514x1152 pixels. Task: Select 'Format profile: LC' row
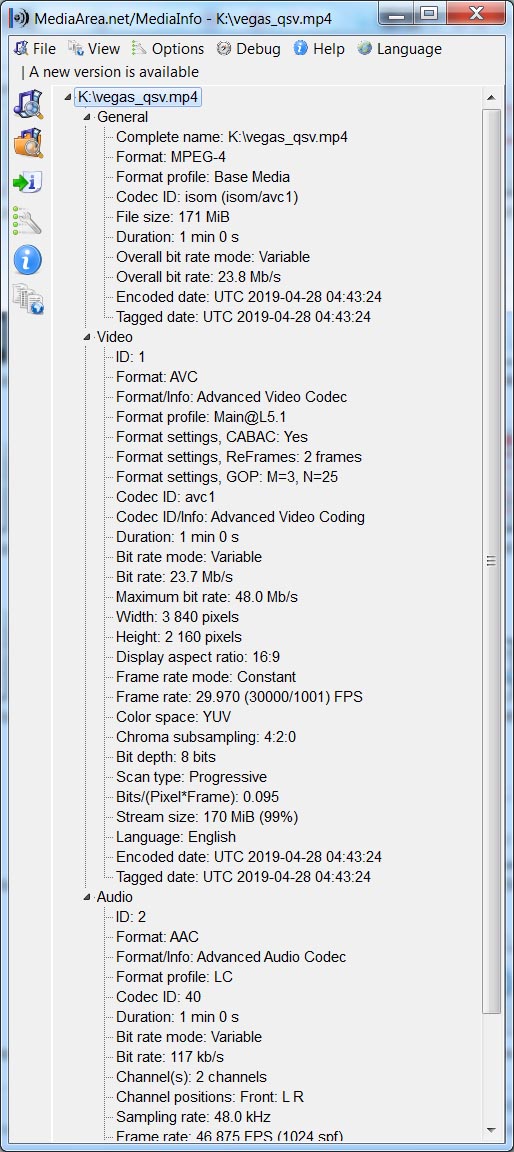click(x=174, y=977)
